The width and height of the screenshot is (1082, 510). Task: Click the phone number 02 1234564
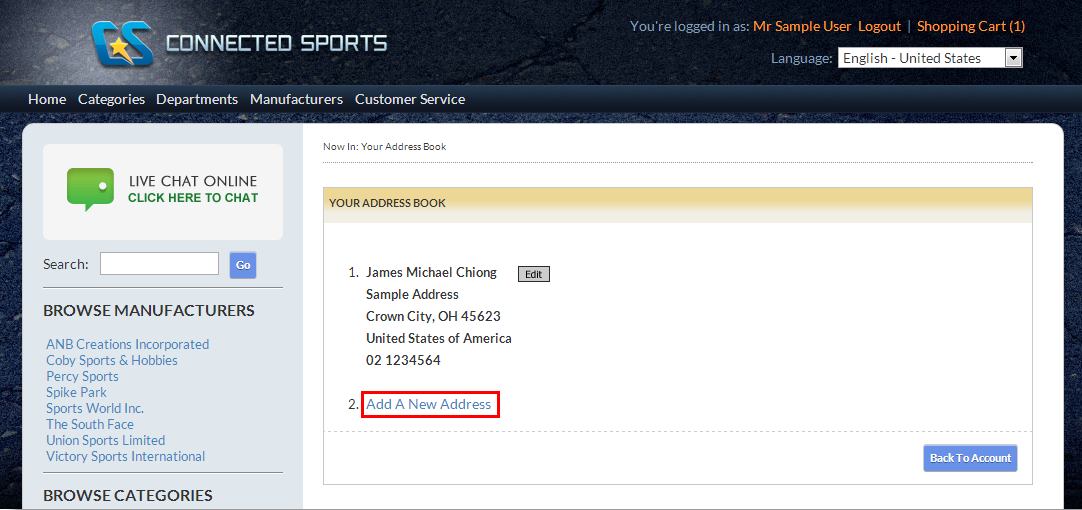[x=403, y=360]
